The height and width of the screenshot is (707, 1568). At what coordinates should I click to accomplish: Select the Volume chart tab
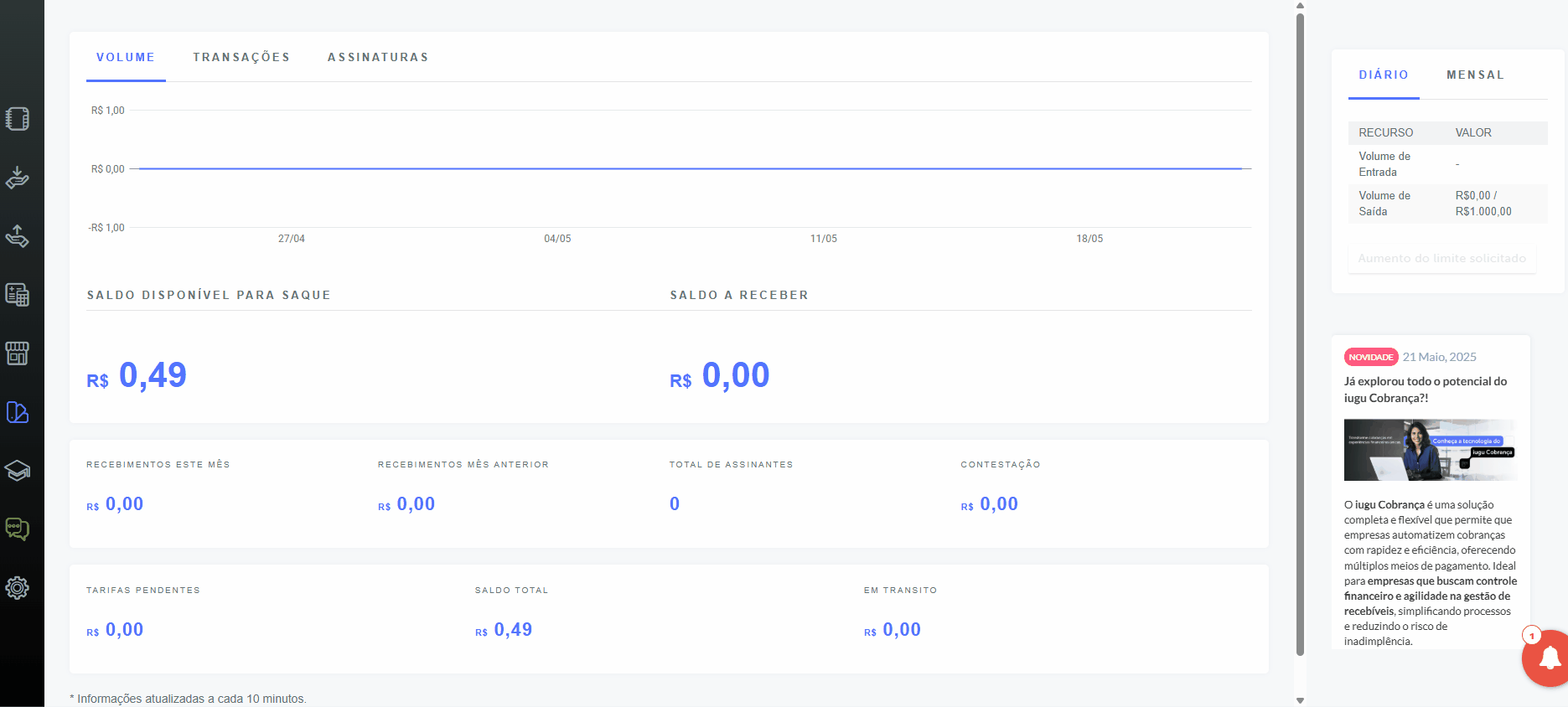pos(126,57)
